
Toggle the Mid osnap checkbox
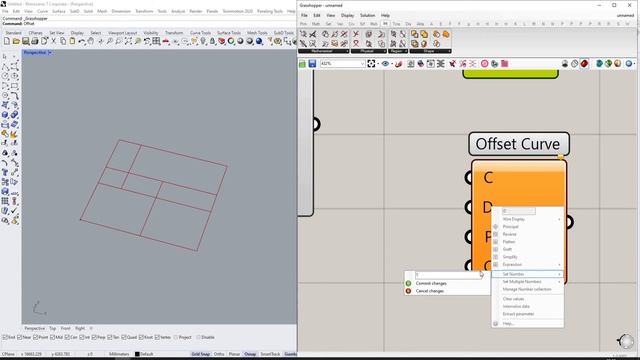(x=52, y=338)
